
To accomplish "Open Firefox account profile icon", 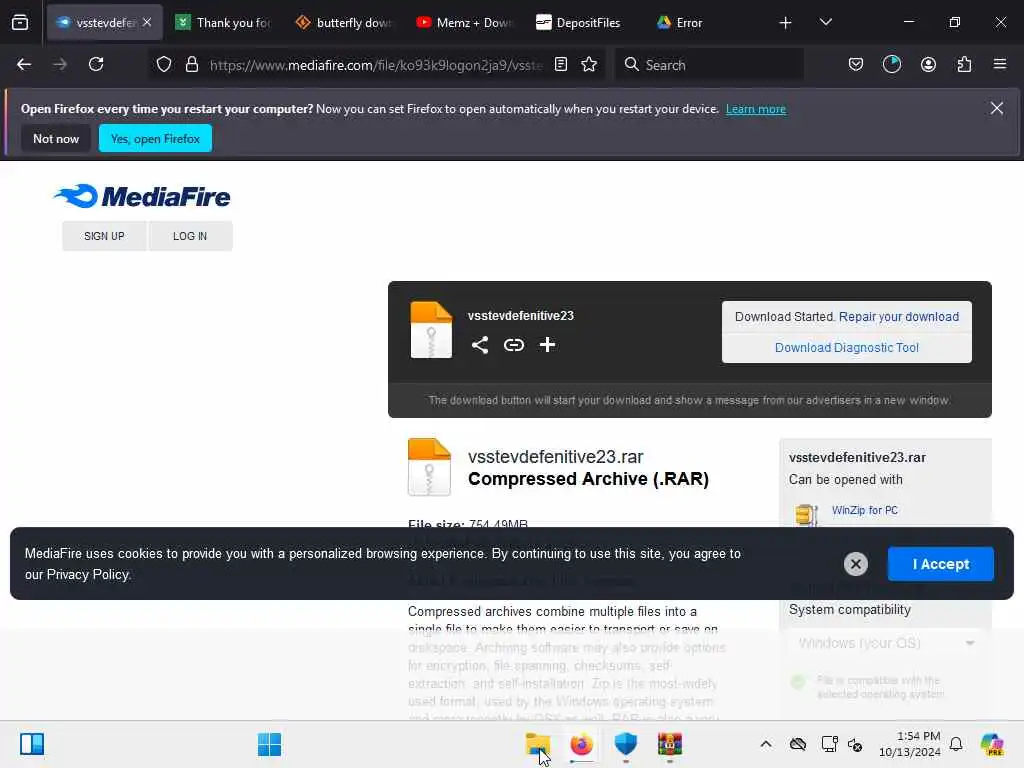I will pos(928,64).
